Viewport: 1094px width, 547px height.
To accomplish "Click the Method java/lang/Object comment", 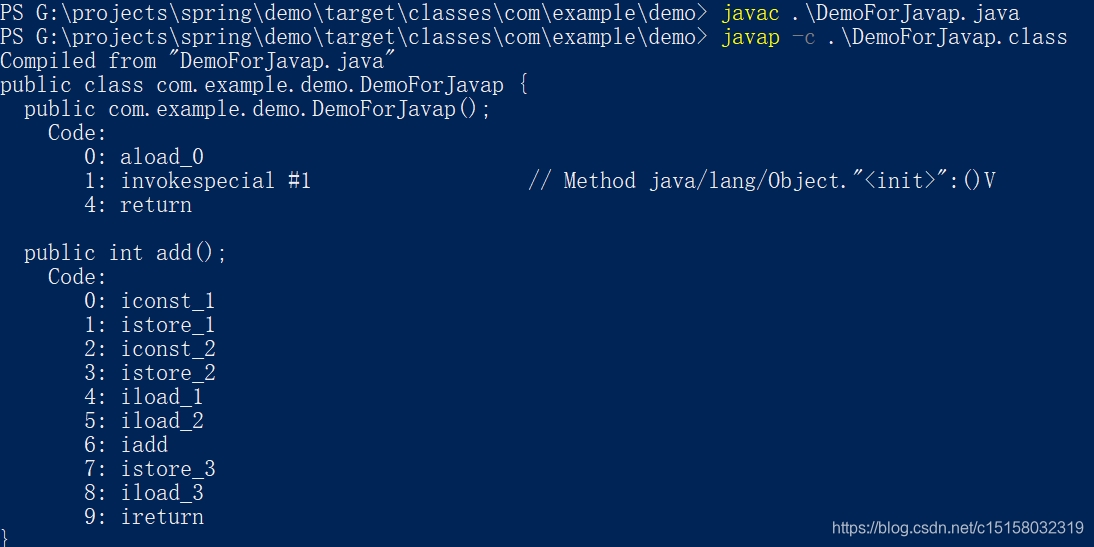I will [x=761, y=181].
